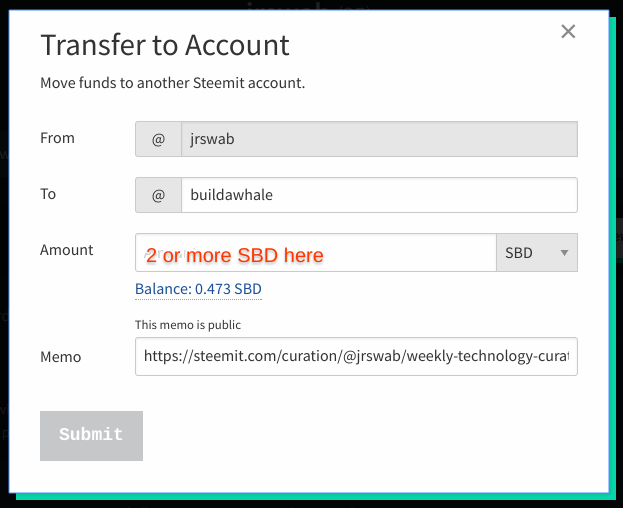
Task: Close the Transfer to Account dialog
Action: 568,32
